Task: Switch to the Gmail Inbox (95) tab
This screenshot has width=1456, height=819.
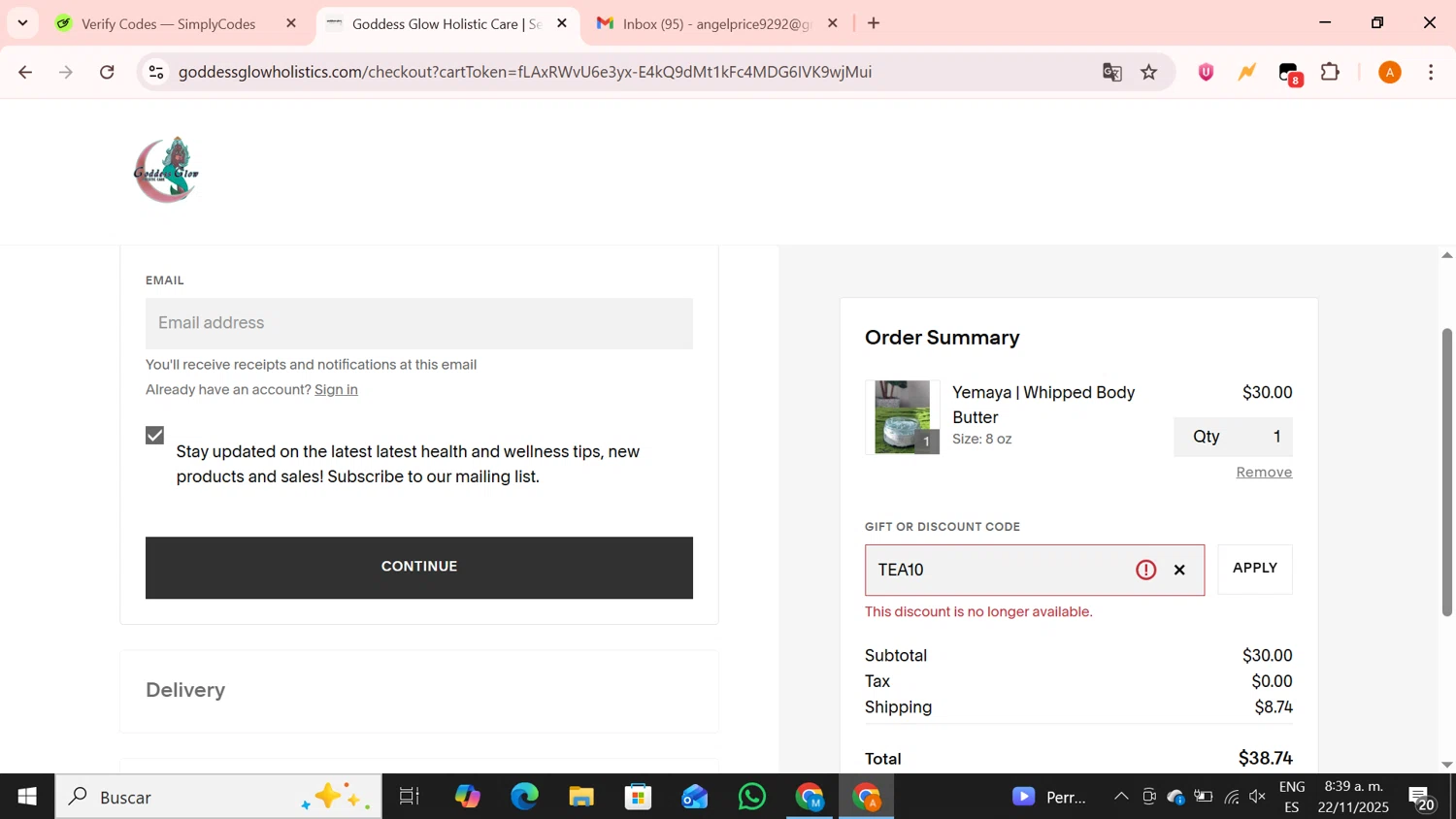Action: [717, 23]
